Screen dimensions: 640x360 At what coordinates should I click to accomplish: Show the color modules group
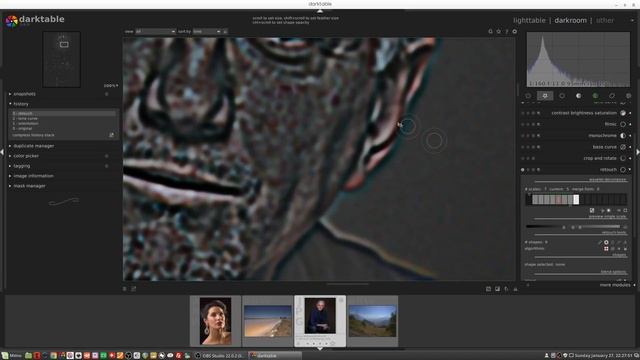coord(595,96)
